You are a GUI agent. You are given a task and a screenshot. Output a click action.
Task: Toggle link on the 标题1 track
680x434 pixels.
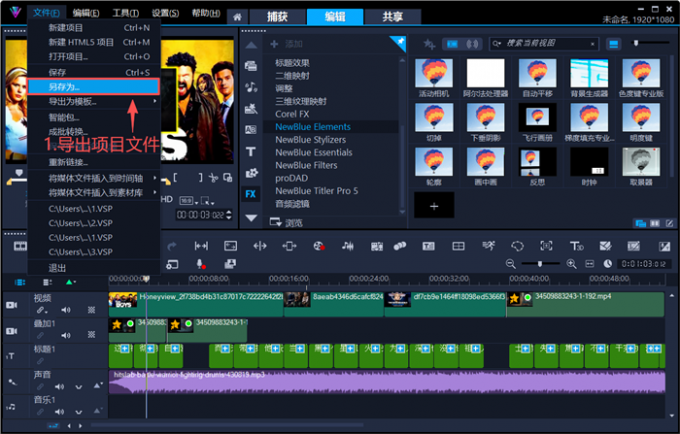click(x=40, y=361)
